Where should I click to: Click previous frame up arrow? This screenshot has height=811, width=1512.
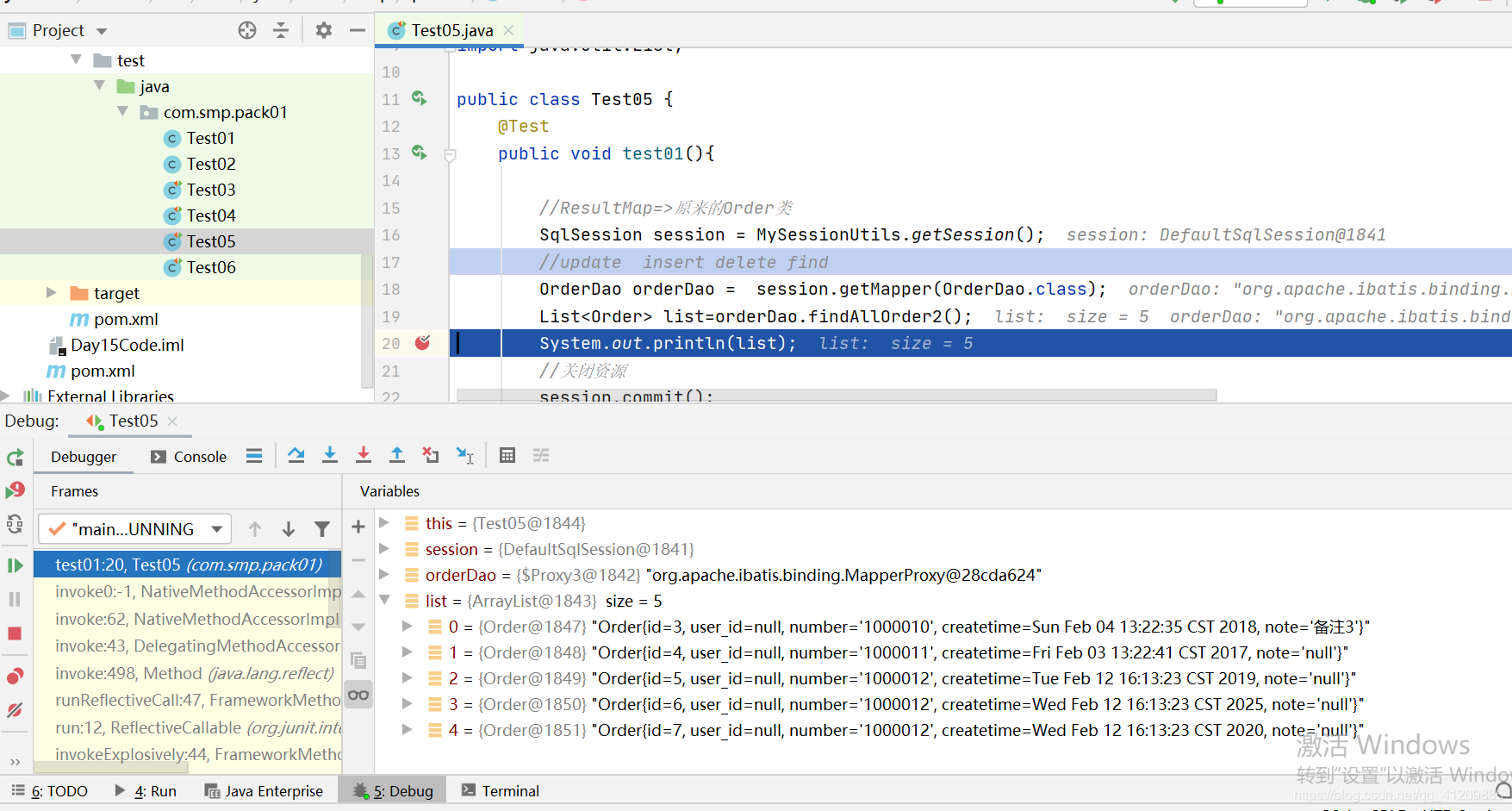(255, 529)
